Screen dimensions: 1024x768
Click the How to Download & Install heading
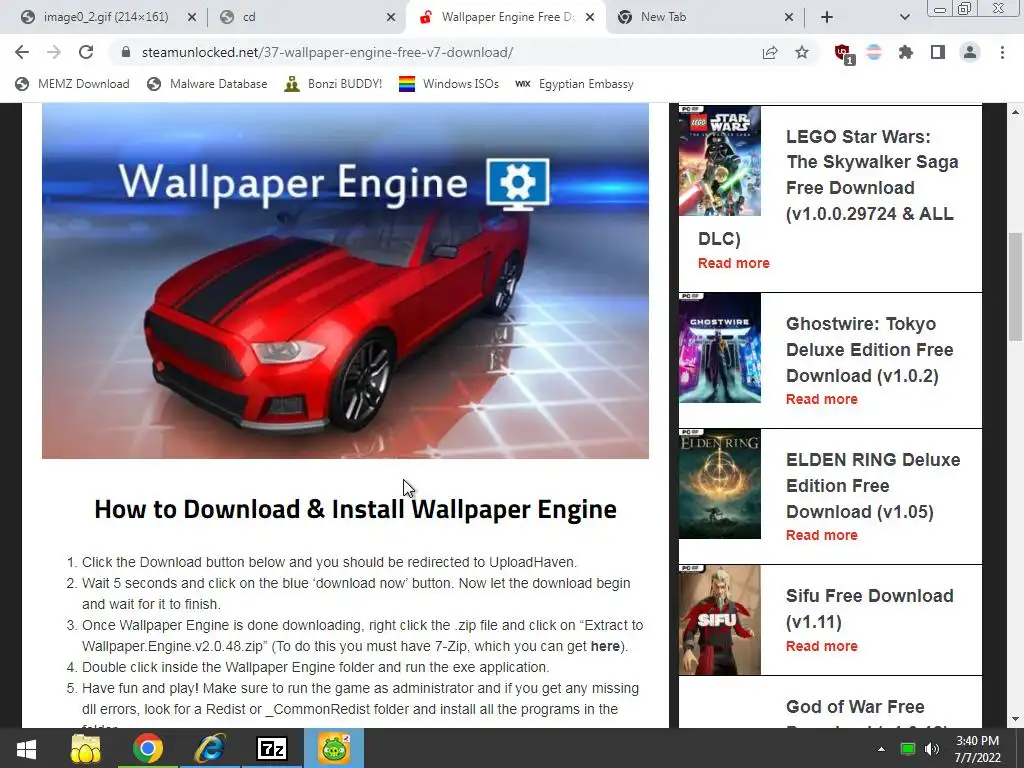click(x=355, y=509)
